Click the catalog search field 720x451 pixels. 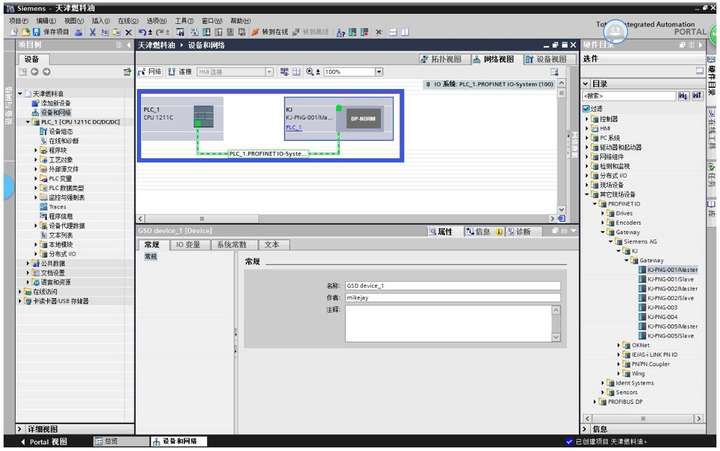[629, 96]
